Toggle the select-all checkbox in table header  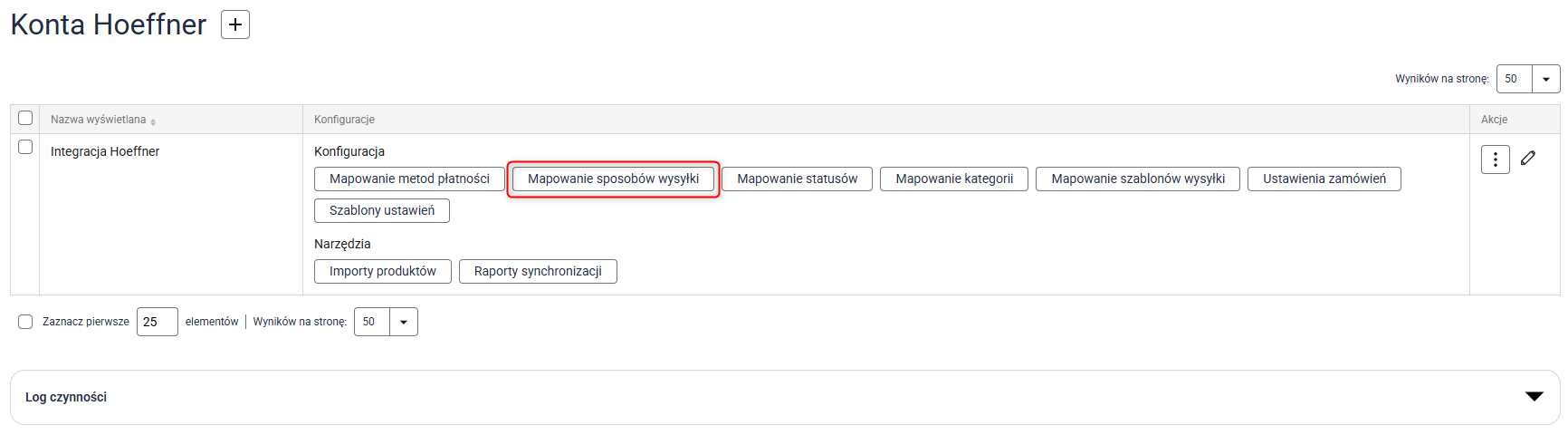click(25, 119)
